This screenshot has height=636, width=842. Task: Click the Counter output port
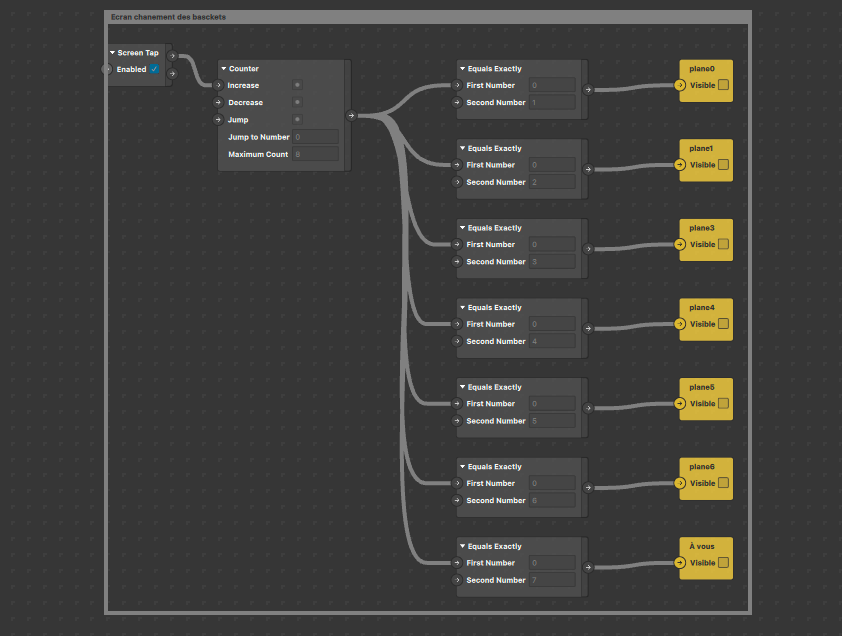[x=351, y=115]
